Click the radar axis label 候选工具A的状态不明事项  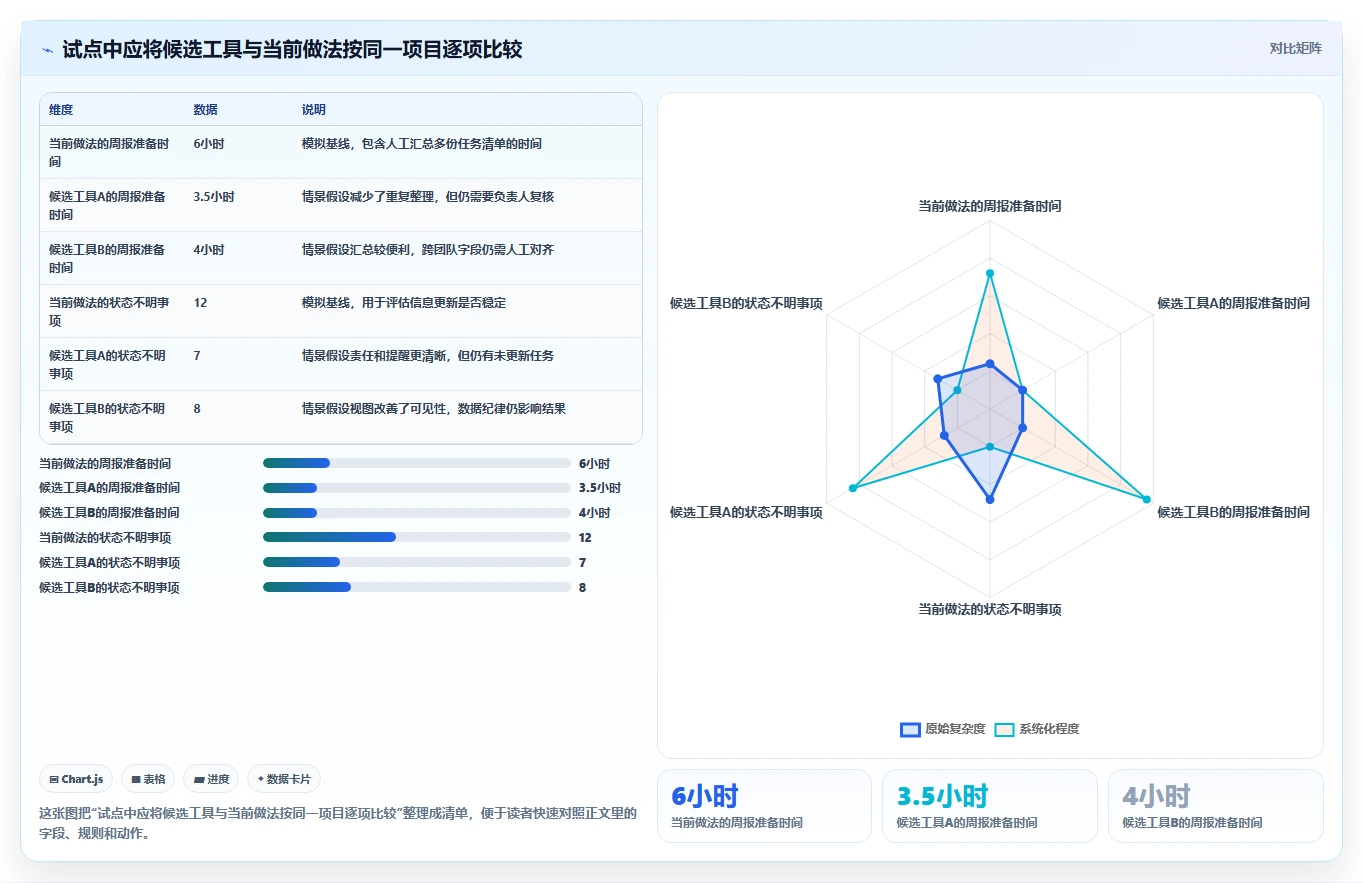tap(746, 512)
